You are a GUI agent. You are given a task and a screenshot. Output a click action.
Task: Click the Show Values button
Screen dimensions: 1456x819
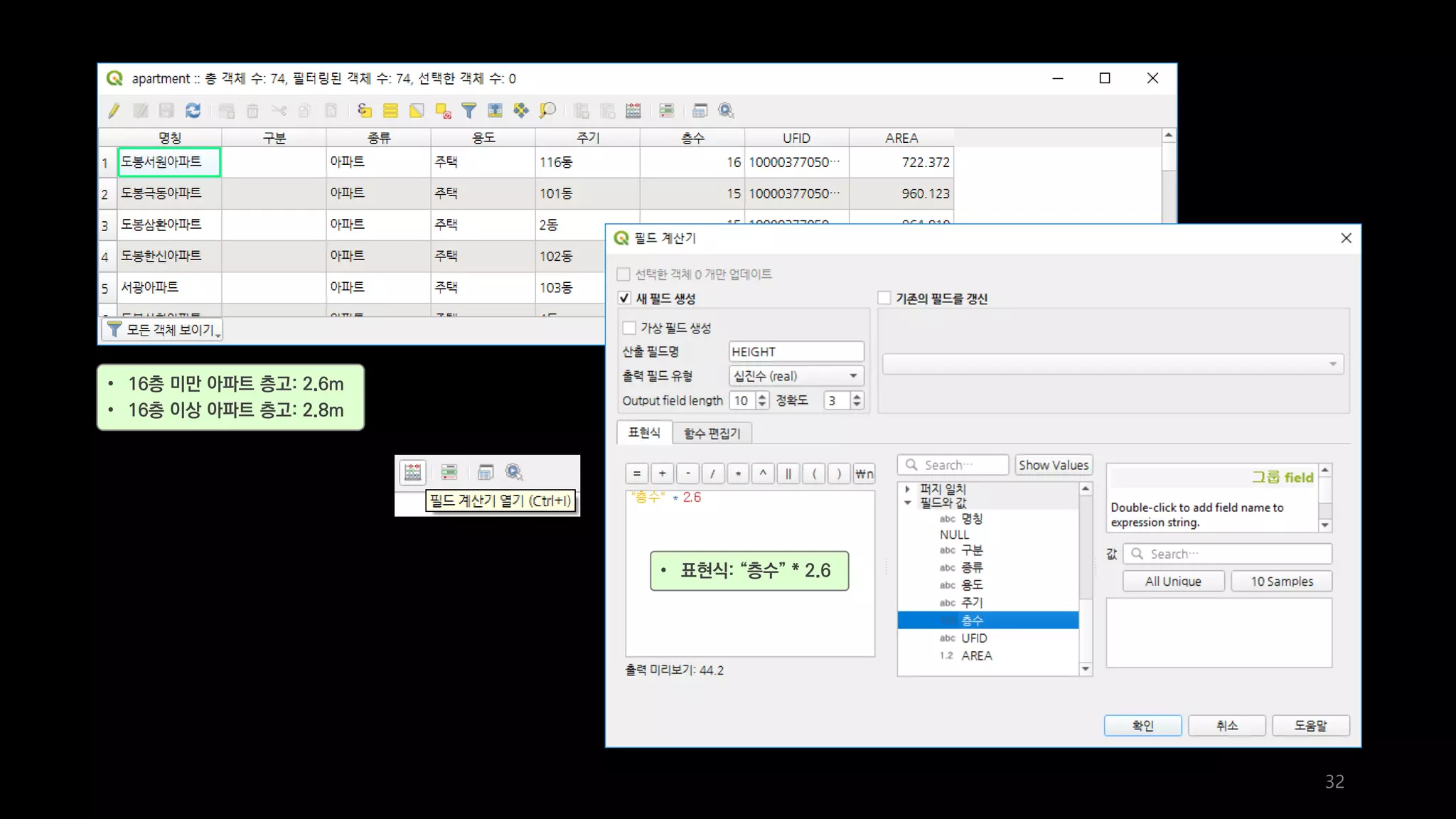tap(1053, 465)
